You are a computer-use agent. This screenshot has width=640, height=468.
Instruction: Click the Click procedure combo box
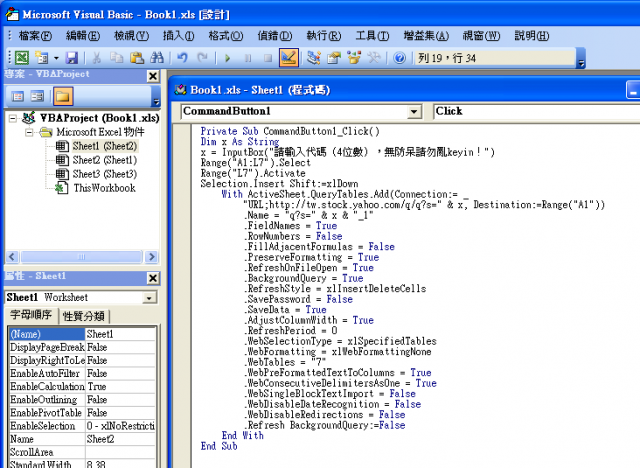click(536, 111)
